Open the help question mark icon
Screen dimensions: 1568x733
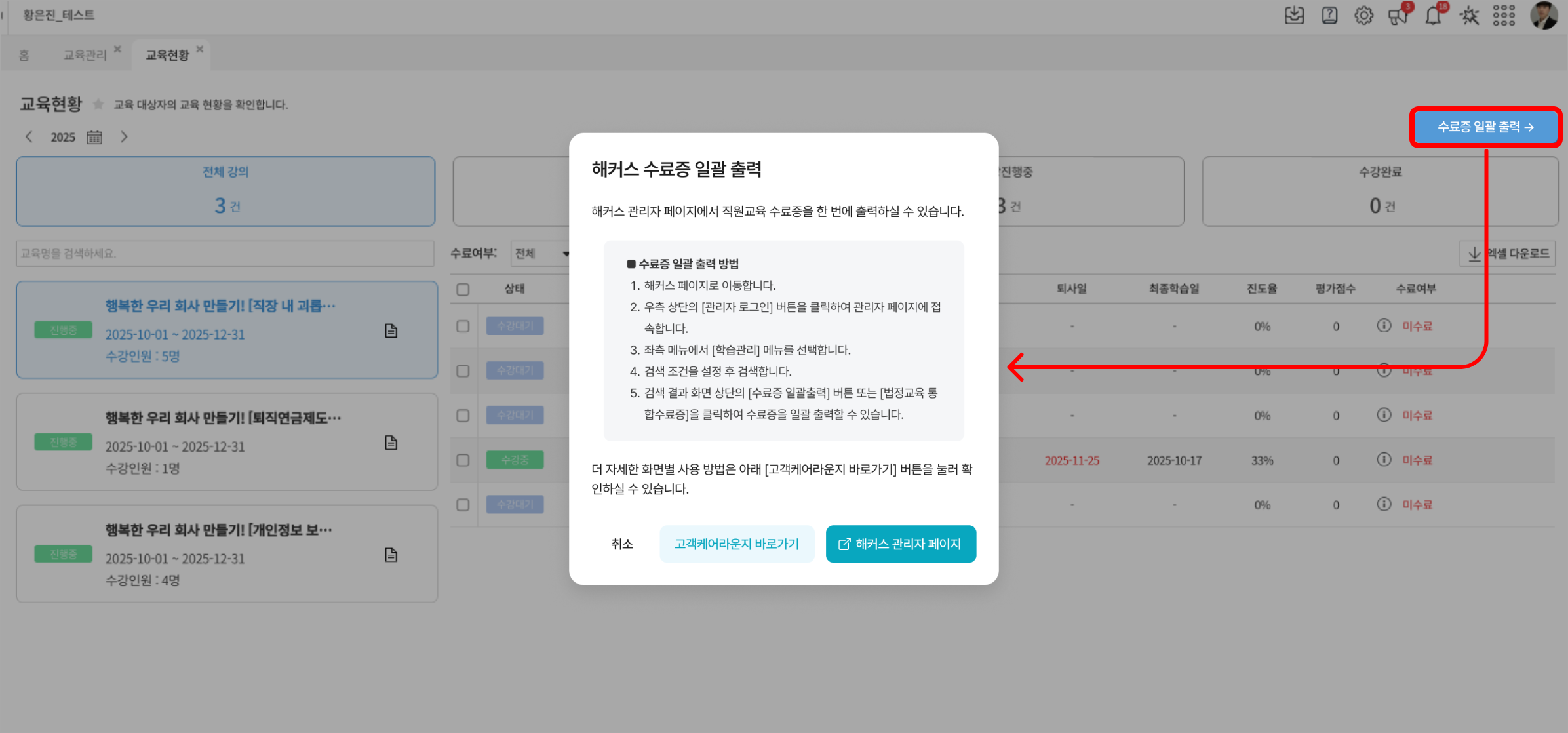[1329, 16]
